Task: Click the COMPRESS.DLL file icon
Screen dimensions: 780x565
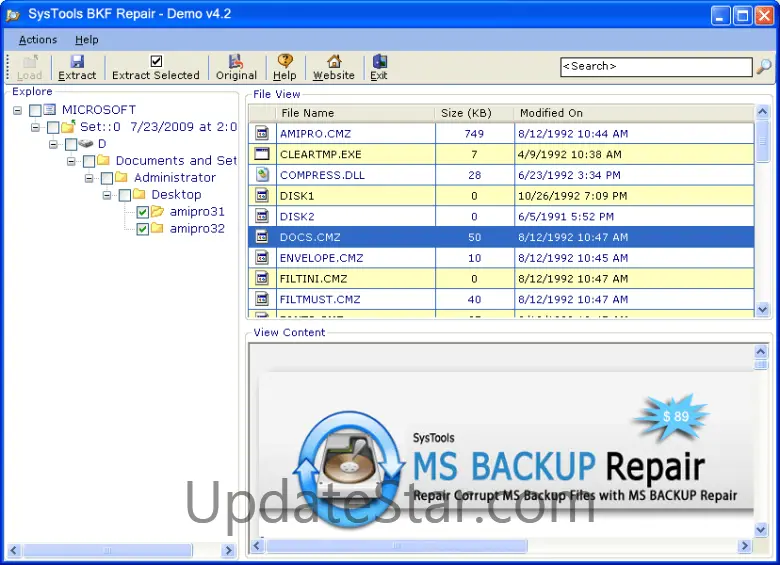Action: [x=262, y=175]
